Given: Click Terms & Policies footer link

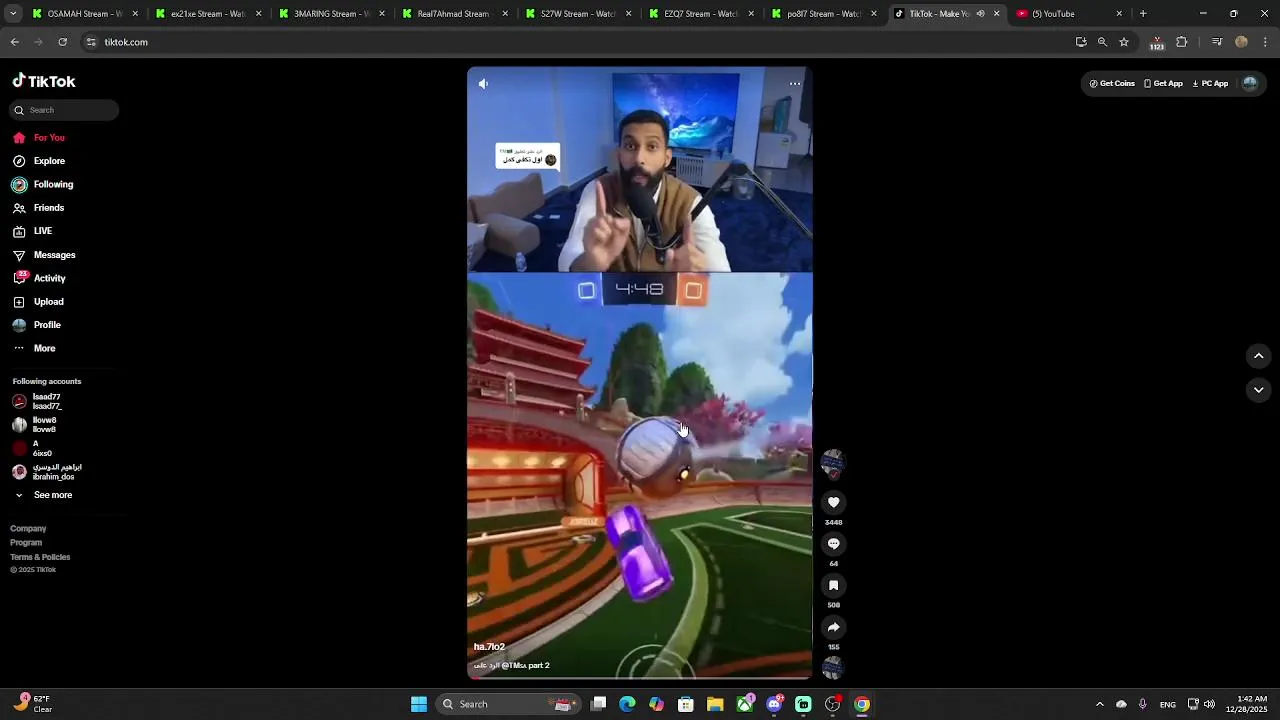Looking at the screenshot, I should tap(40, 557).
